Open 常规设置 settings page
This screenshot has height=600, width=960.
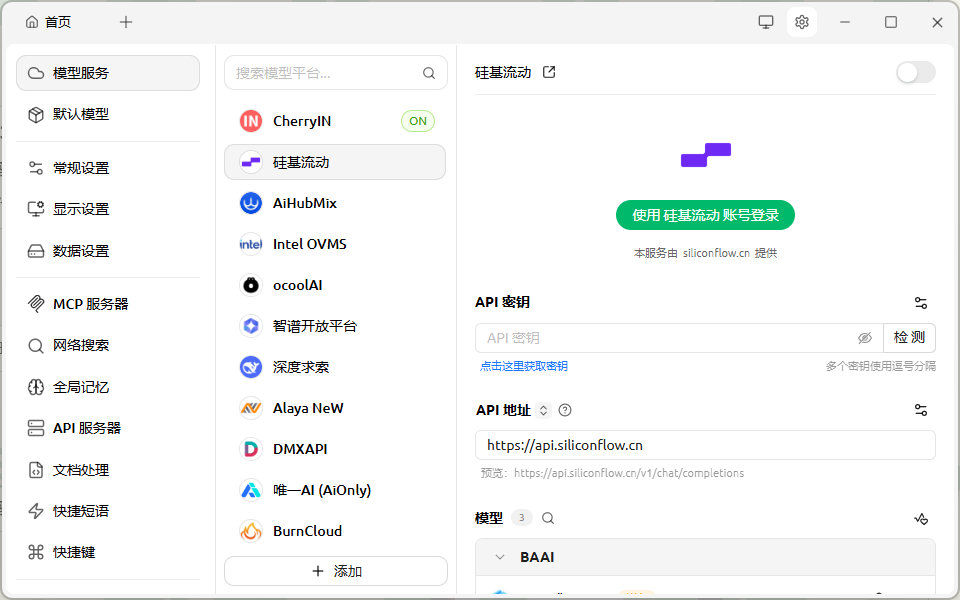click(x=108, y=168)
